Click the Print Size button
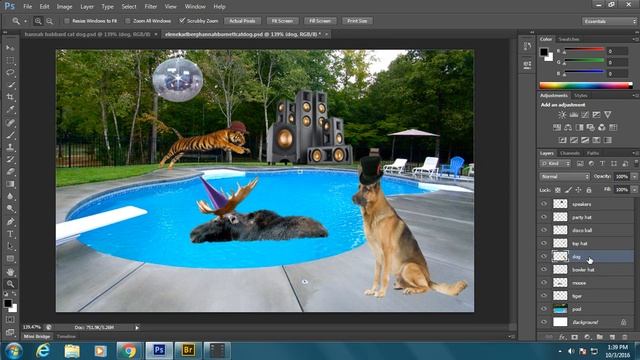 point(357,21)
